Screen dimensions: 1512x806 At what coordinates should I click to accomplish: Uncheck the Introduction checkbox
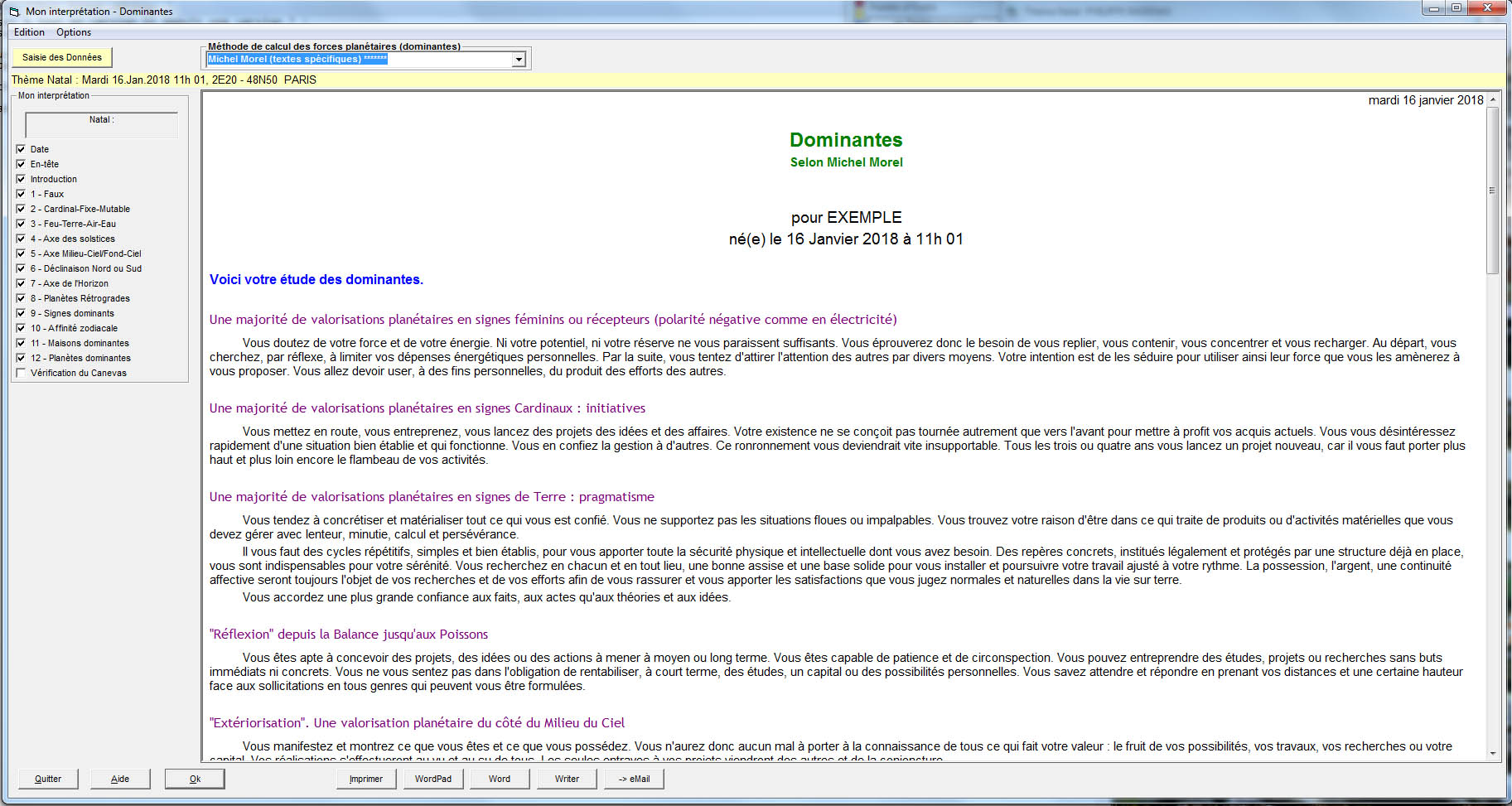pos(21,179)
